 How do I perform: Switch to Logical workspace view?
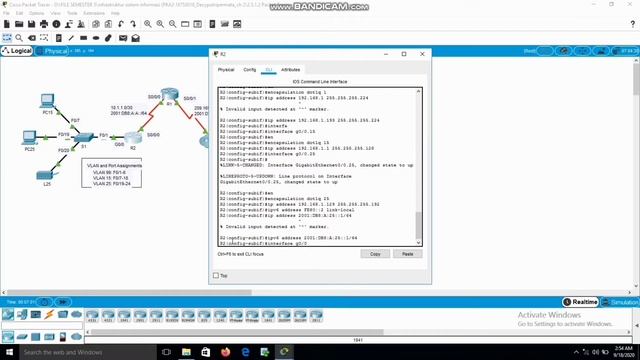[17, 51]
